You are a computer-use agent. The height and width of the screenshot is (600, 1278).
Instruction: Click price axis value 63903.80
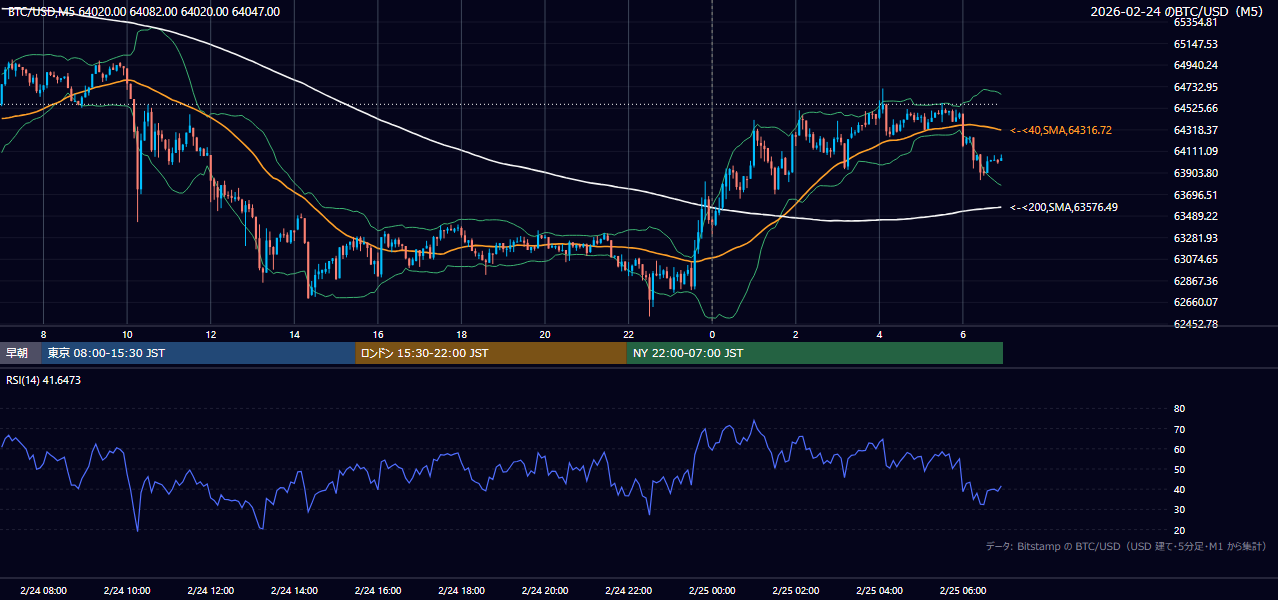coord(1195,173)
